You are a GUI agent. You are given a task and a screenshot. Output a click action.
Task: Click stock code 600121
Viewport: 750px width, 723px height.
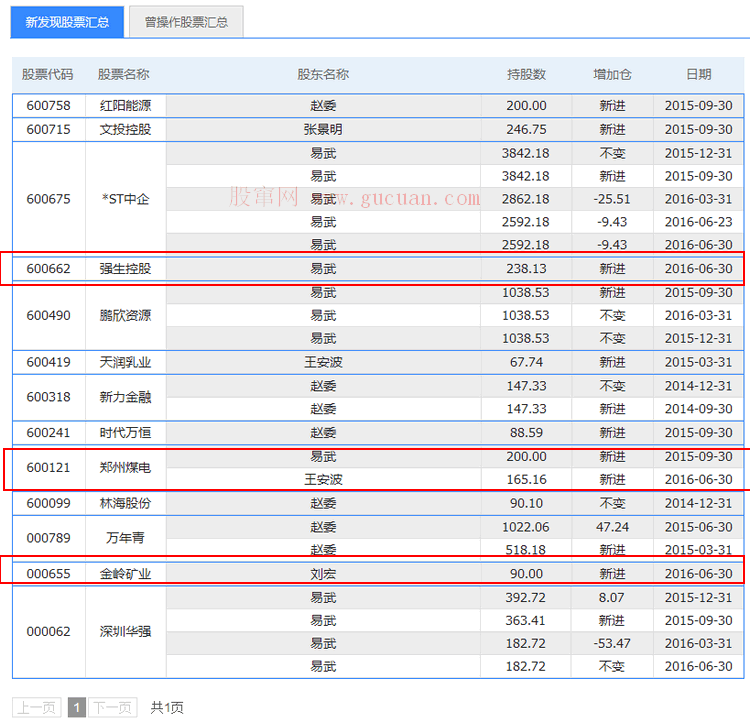[48, 468]
